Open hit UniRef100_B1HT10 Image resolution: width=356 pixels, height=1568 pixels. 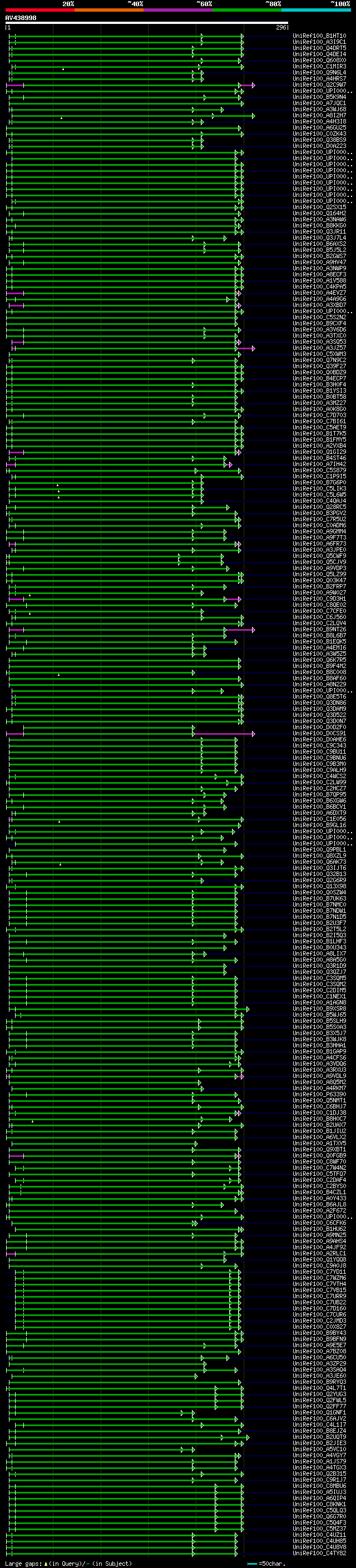pyautogui.click(x=319, y=36)
